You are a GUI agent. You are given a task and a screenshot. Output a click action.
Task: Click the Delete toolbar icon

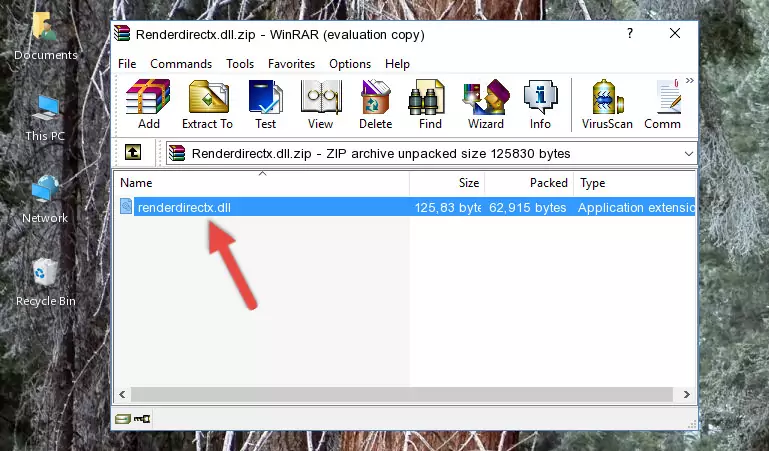click(x=376, y=104)
